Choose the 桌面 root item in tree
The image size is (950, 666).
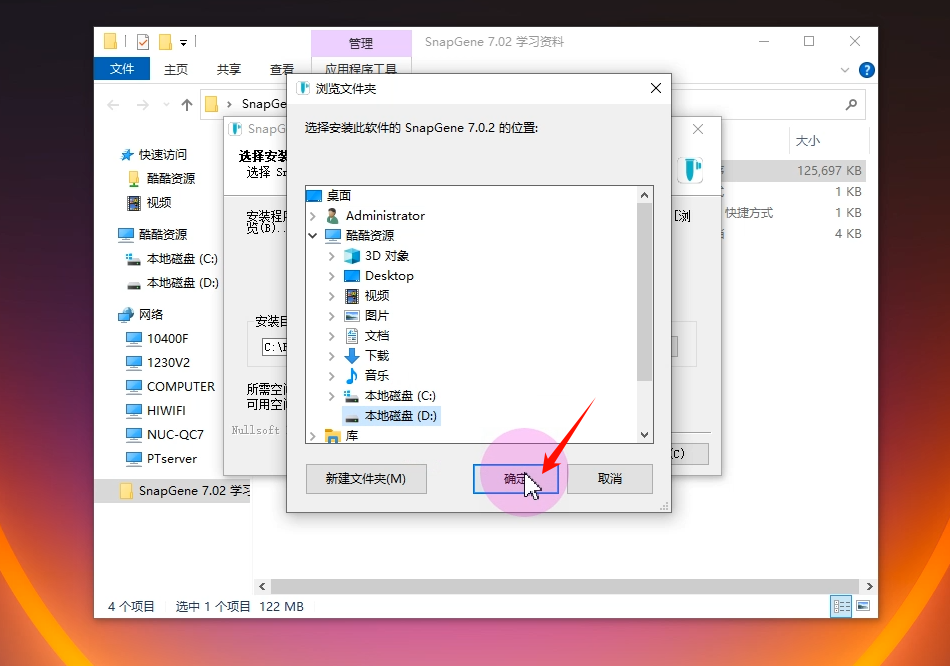click(x=338, y=196)
